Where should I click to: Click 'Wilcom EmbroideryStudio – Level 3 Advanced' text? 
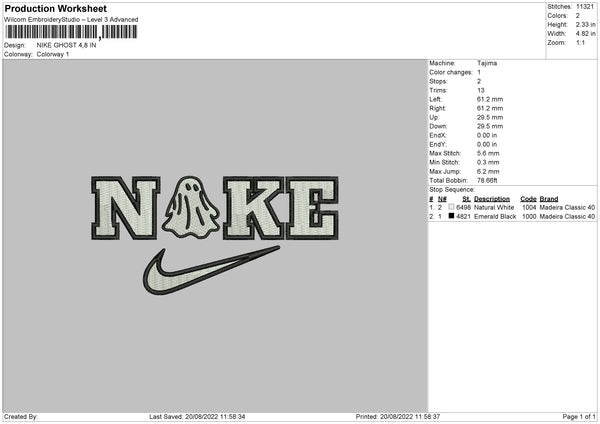pos(71,20)
